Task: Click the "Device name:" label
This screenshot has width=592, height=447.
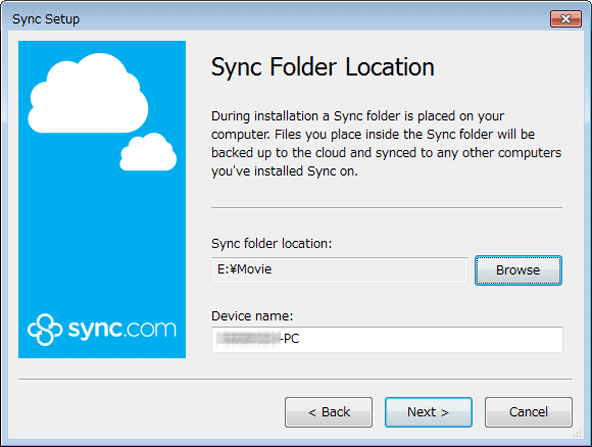Action: [252, 316]
